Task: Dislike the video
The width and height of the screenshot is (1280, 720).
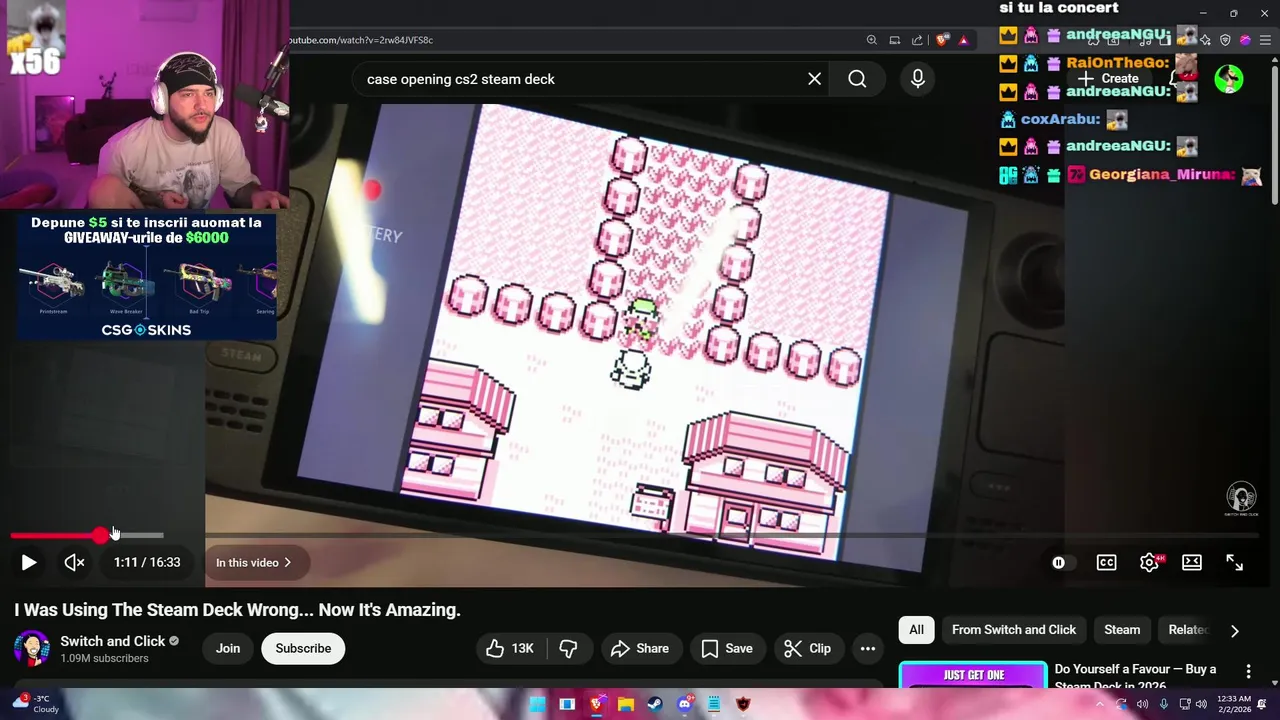Action: (568, 648)
